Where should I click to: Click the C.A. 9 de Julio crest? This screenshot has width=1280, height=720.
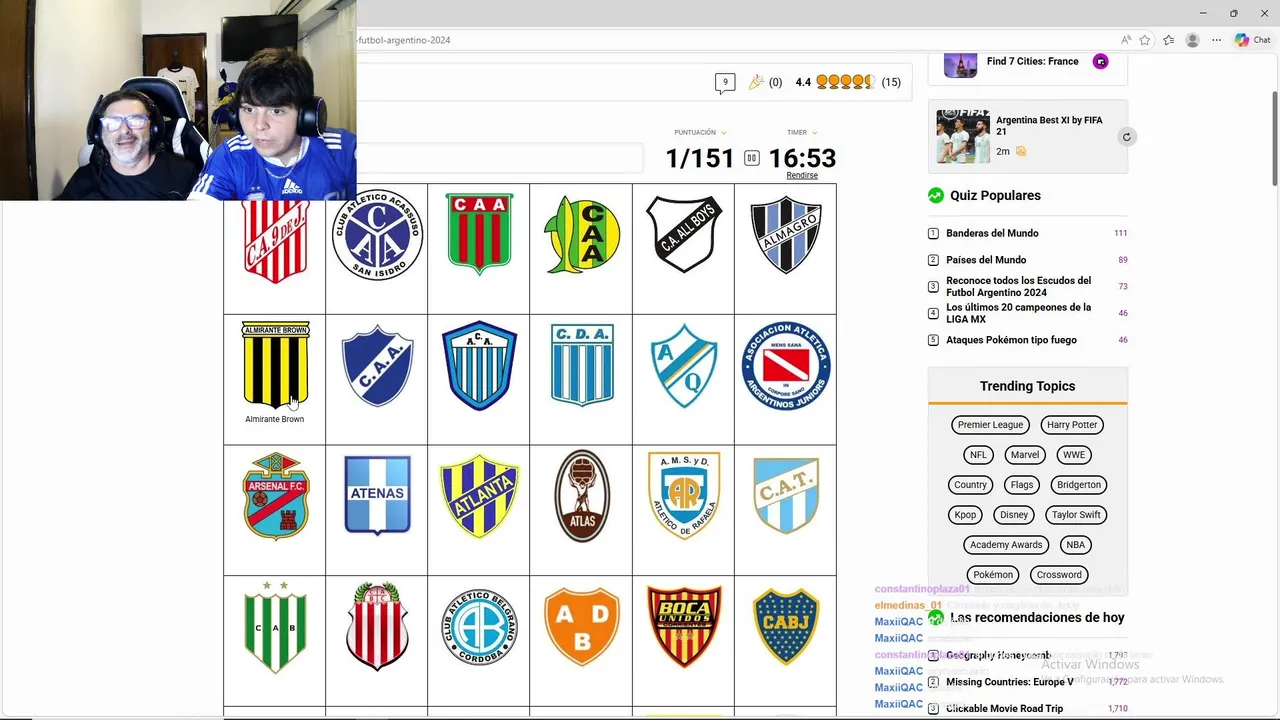(x=275, y=241)
